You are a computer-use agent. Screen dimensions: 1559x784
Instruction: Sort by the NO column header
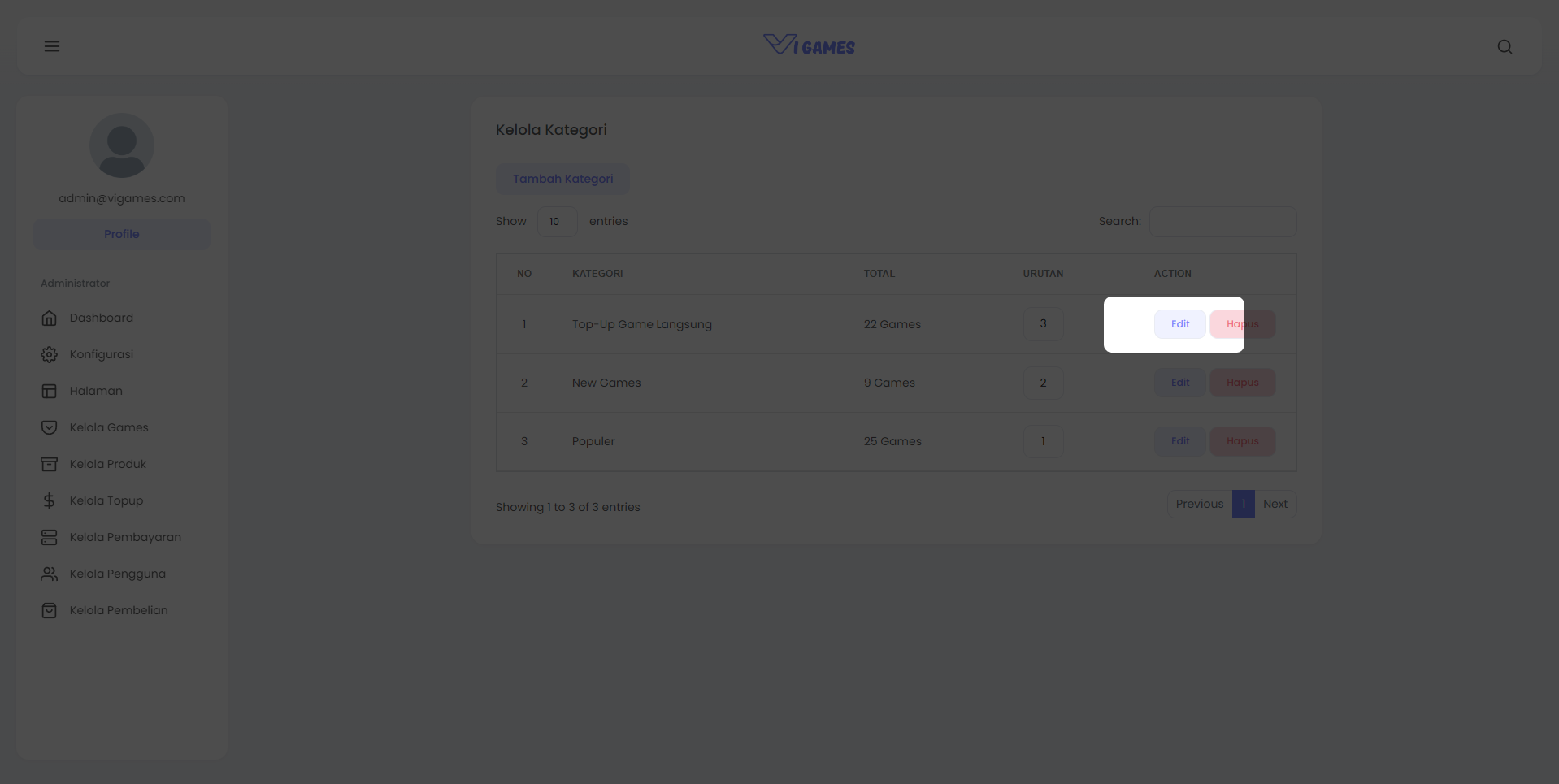524,274
